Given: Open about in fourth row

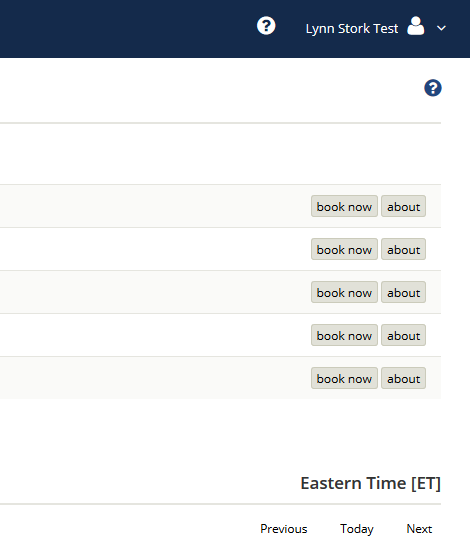Looking at the screenshot, I should pos(403,335).
